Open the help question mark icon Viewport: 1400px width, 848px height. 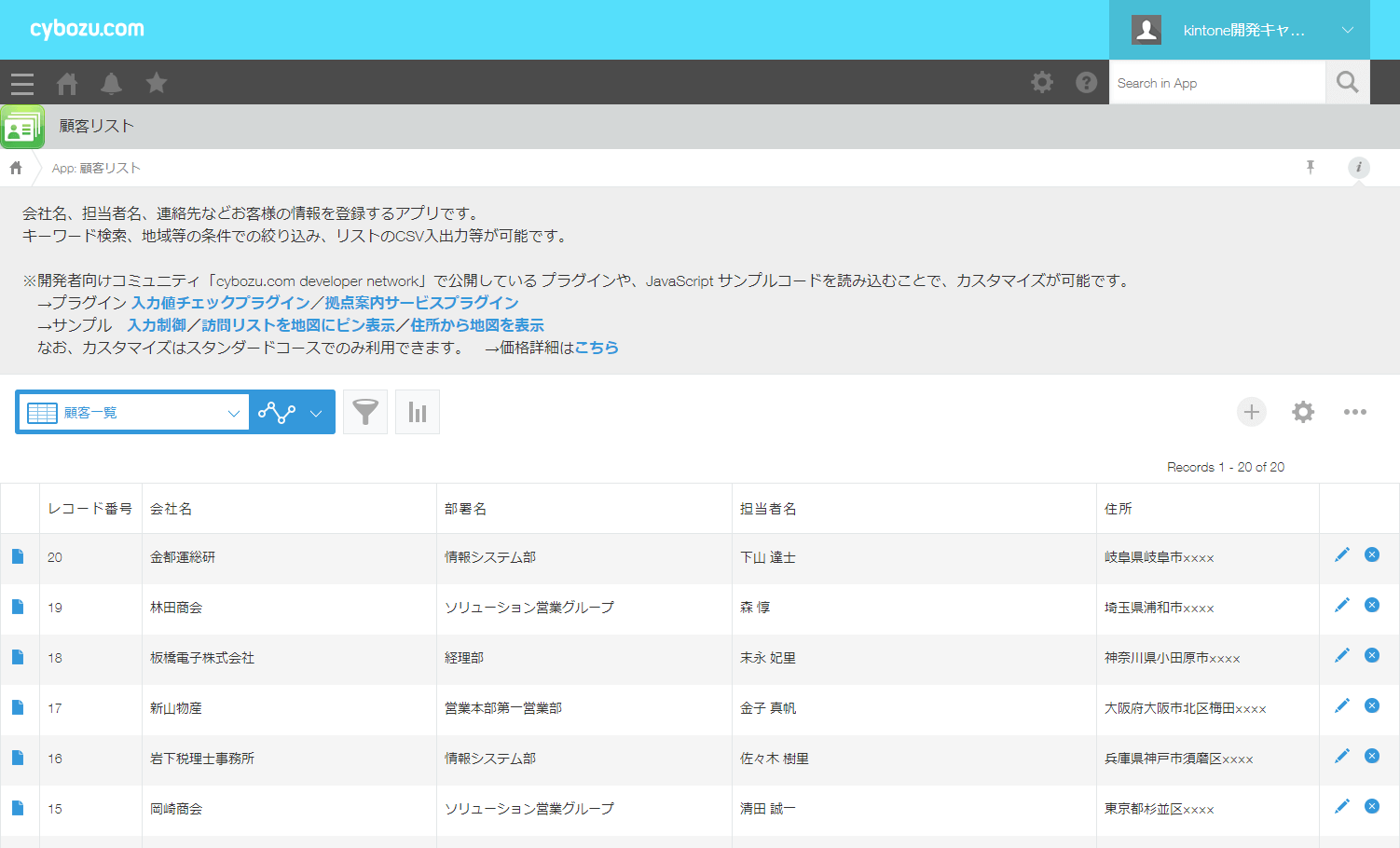(1086, 83)
